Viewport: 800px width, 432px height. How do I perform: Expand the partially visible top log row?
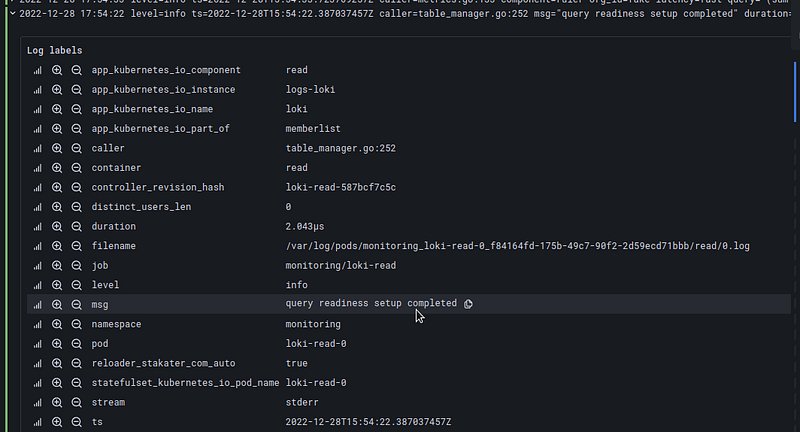[13, 2]
